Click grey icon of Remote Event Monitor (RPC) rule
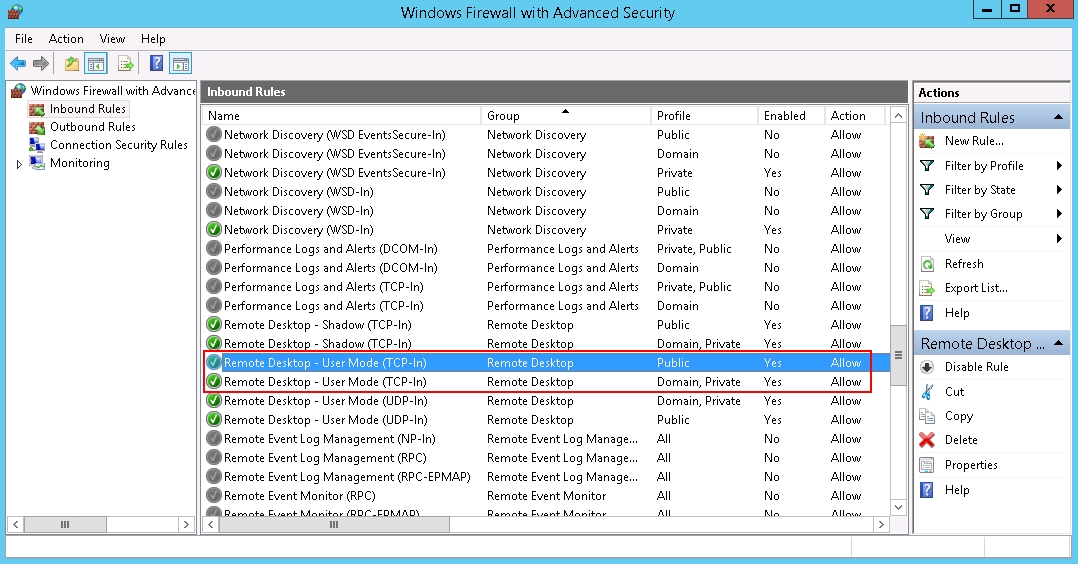Screen dimensions: 1078x564 [214, 496]
